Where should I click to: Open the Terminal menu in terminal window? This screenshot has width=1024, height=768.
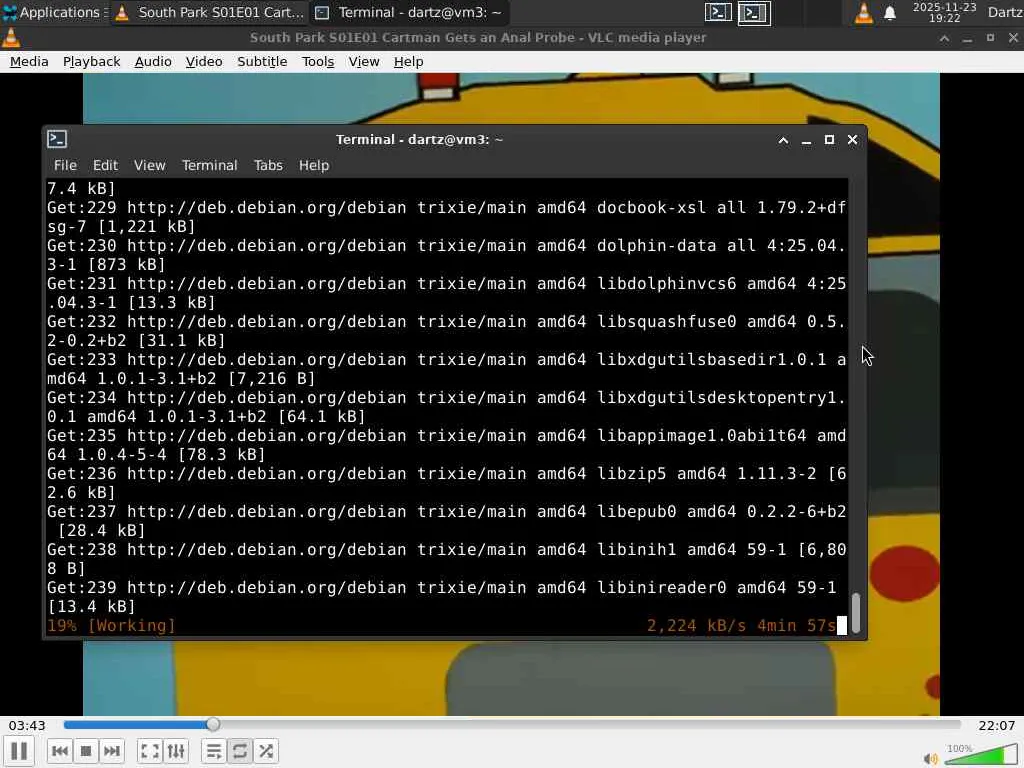(210, 165)
